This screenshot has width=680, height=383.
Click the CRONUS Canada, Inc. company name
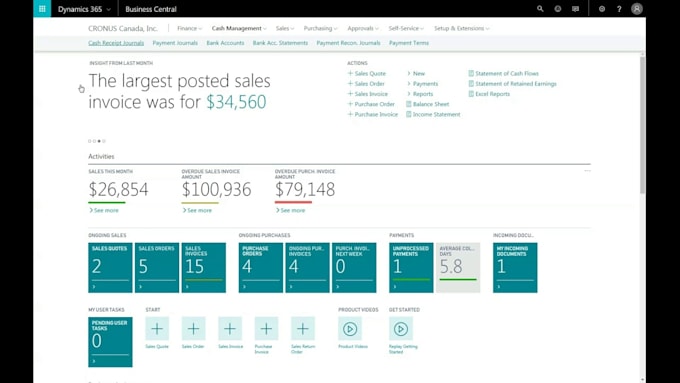click(x=123, y=29)
